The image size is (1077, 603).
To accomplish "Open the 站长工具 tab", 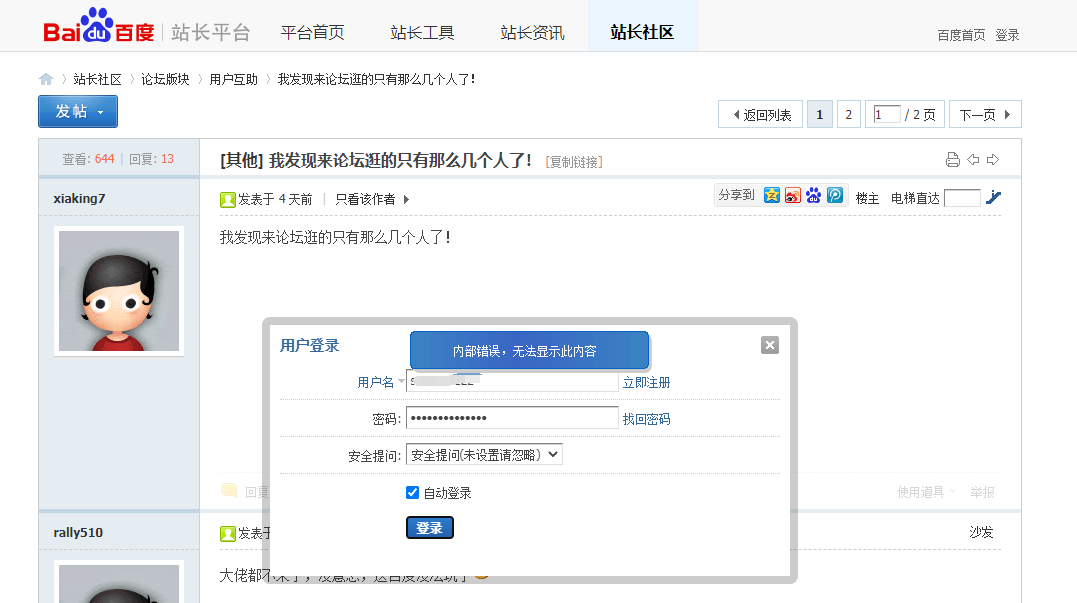I will (x=422, y=32).
